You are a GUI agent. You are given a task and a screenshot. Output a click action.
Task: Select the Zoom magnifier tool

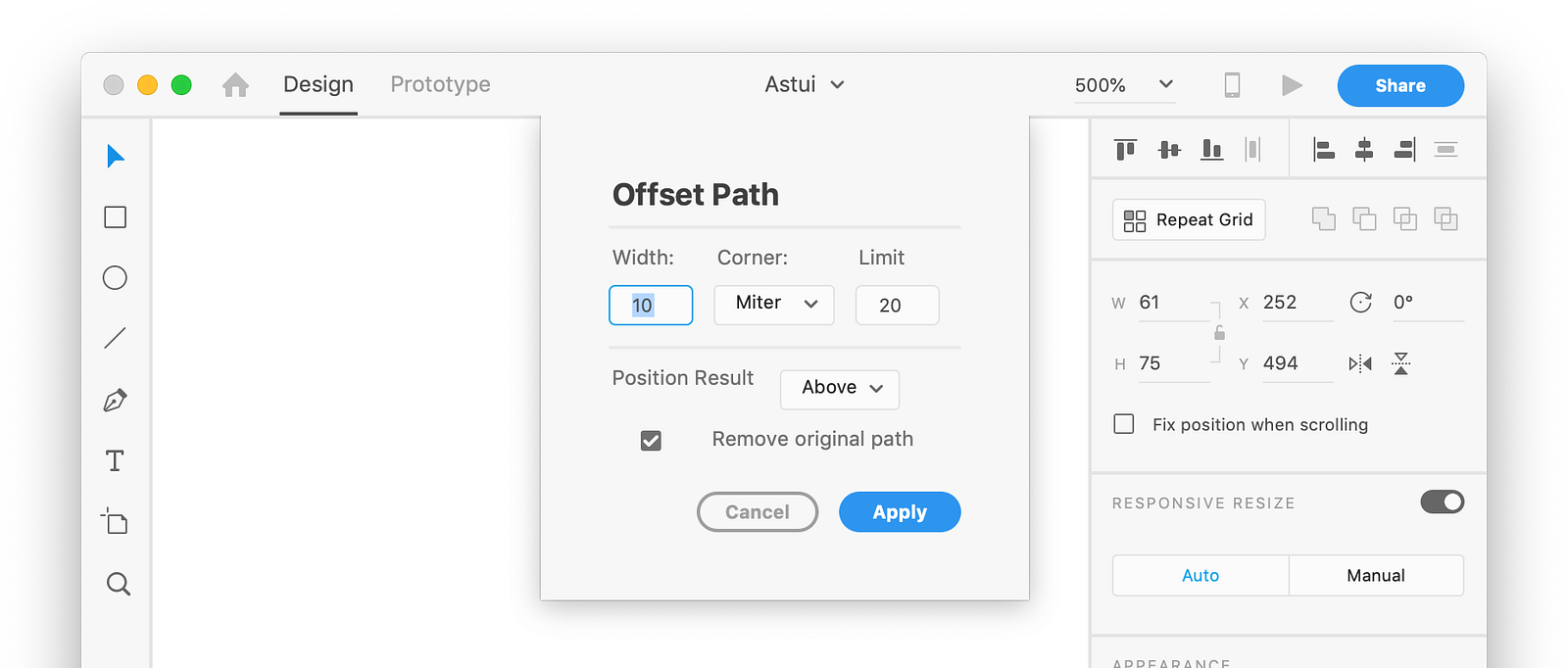tap(118, 584)
